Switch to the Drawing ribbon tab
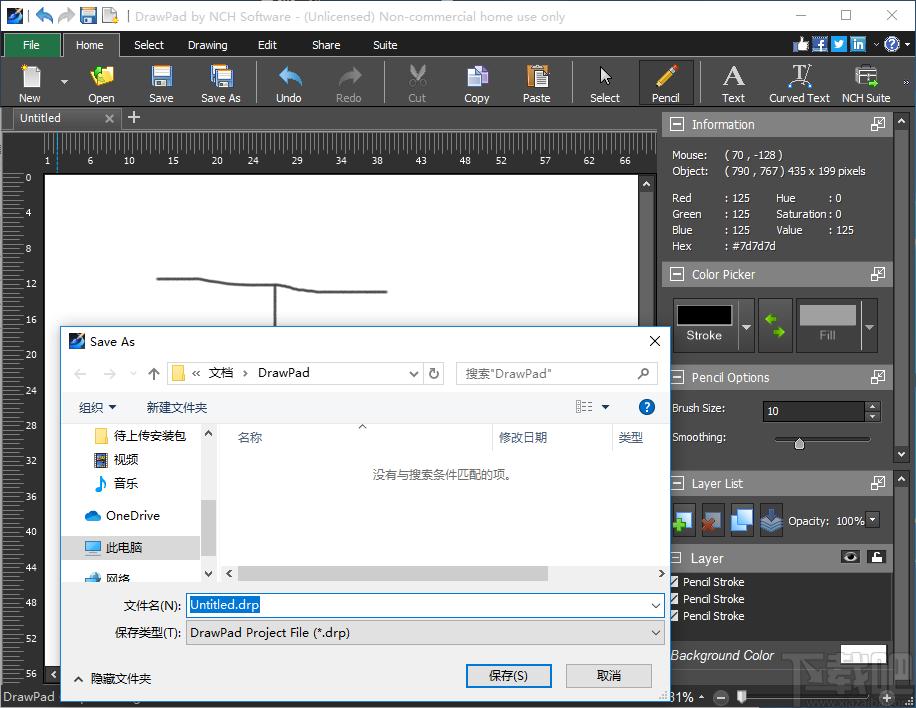This screenshot has width=916, height=708. click(x=207, y=45)
